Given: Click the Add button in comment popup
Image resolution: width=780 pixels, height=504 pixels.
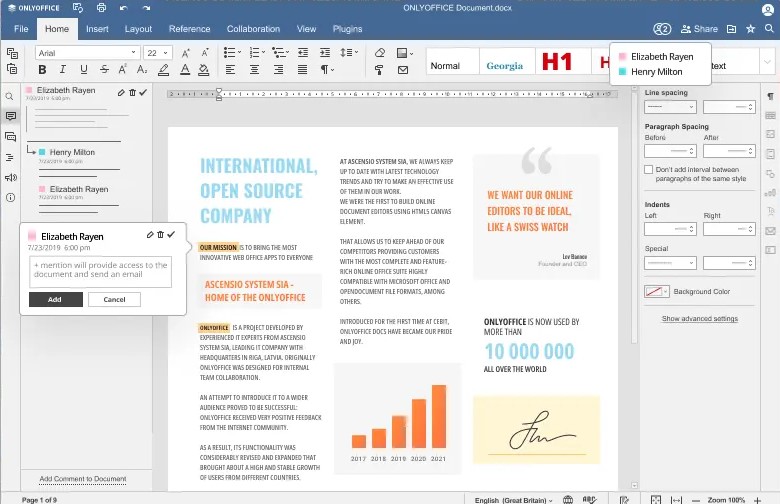Looking at the screenshot, I should (55, 299).
